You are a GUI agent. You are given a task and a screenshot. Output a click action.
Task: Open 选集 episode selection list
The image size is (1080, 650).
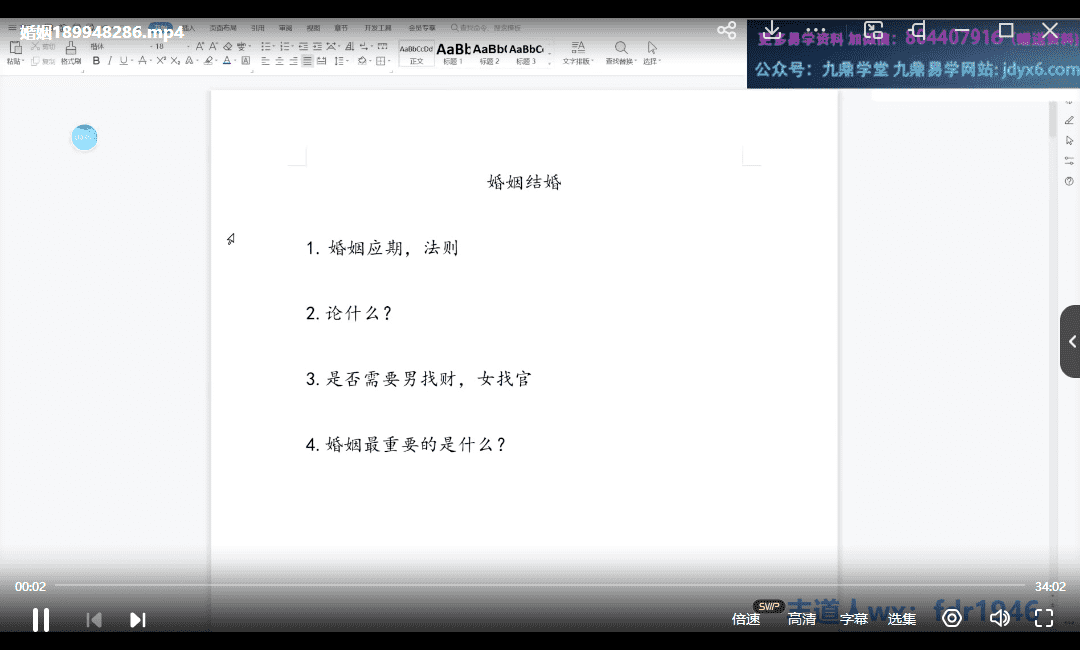coord(902,619)
